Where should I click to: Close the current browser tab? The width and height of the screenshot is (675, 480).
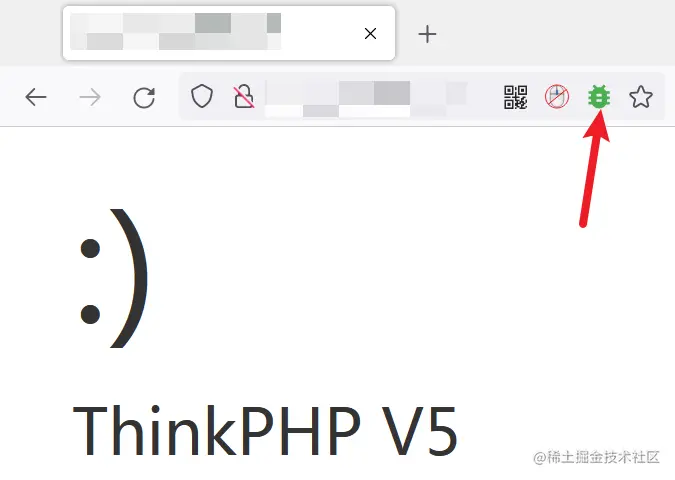click(x=370, y=34)
